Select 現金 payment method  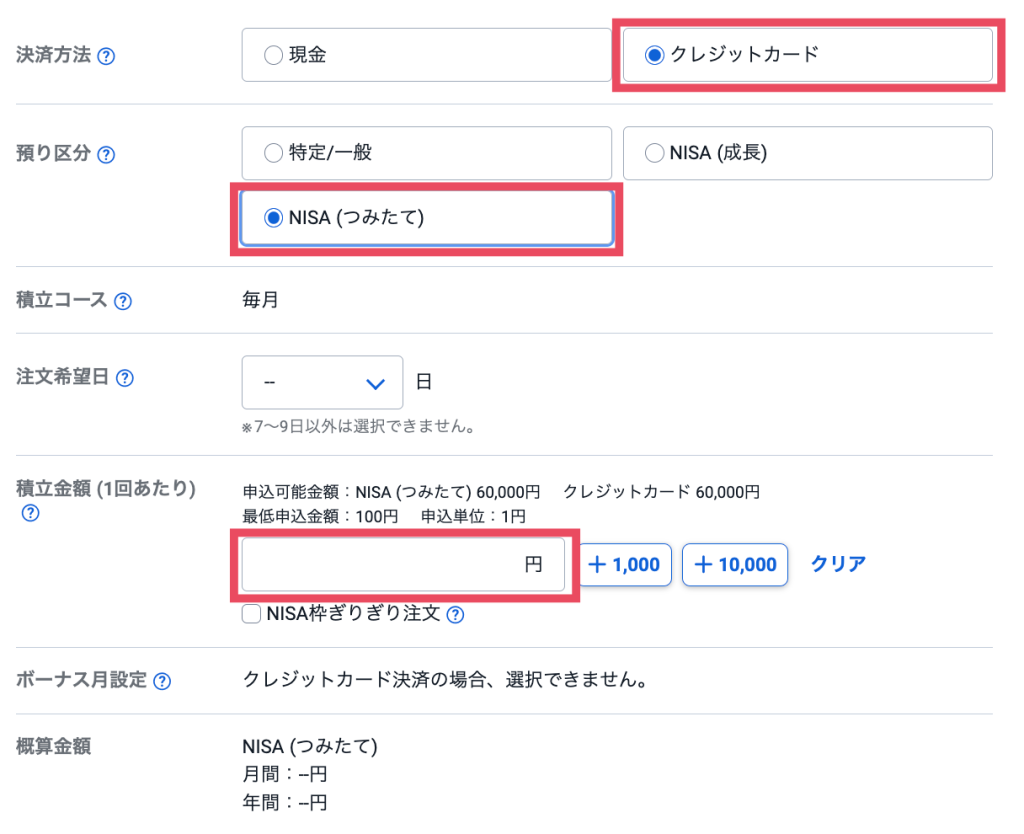[x=273, y=56]
